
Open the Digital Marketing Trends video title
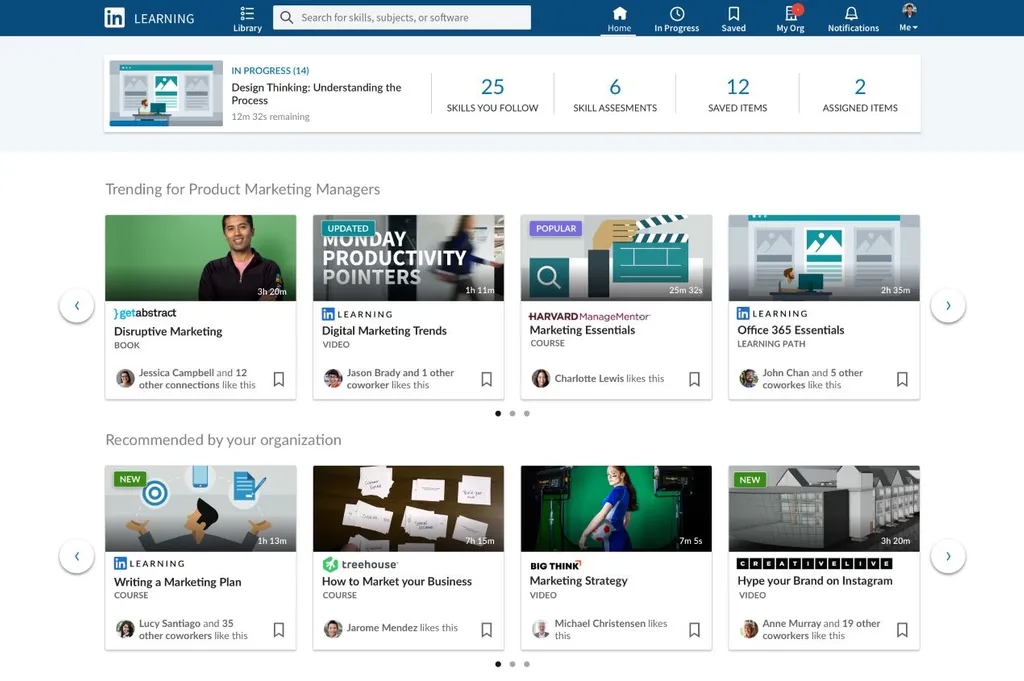[384, 330]
